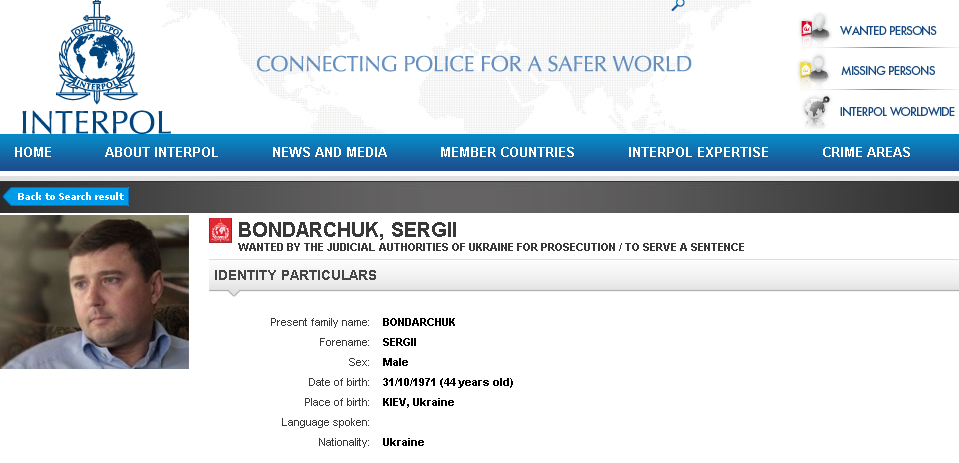Click the Missing Persons yellow notice icon
This screenshot has width=959, height=463.
(816, 70)
